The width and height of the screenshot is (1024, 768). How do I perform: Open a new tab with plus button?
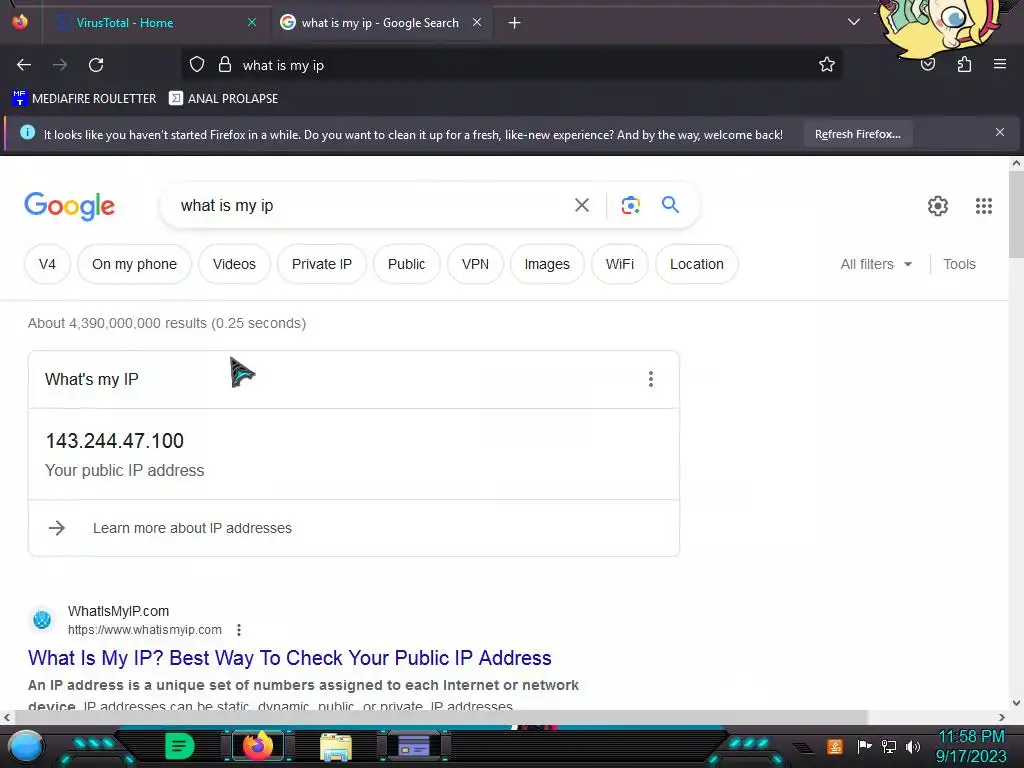click(515, 23)
